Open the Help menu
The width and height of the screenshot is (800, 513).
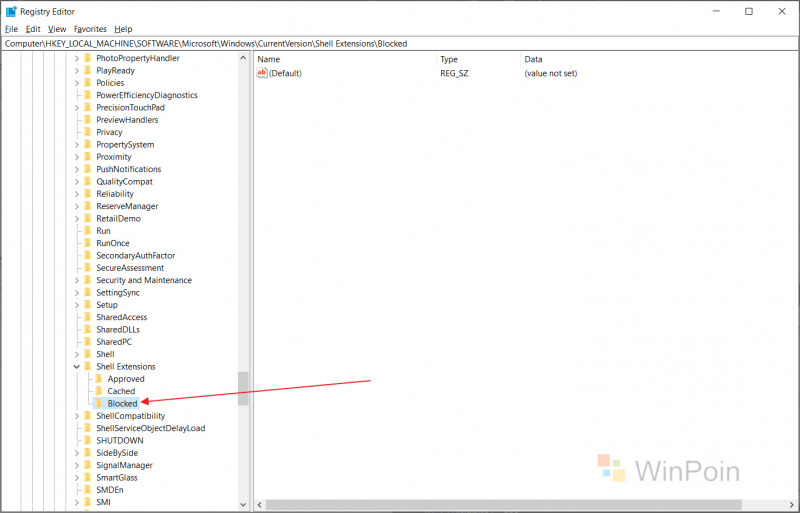pyautogui.click(x=123, y=29)
